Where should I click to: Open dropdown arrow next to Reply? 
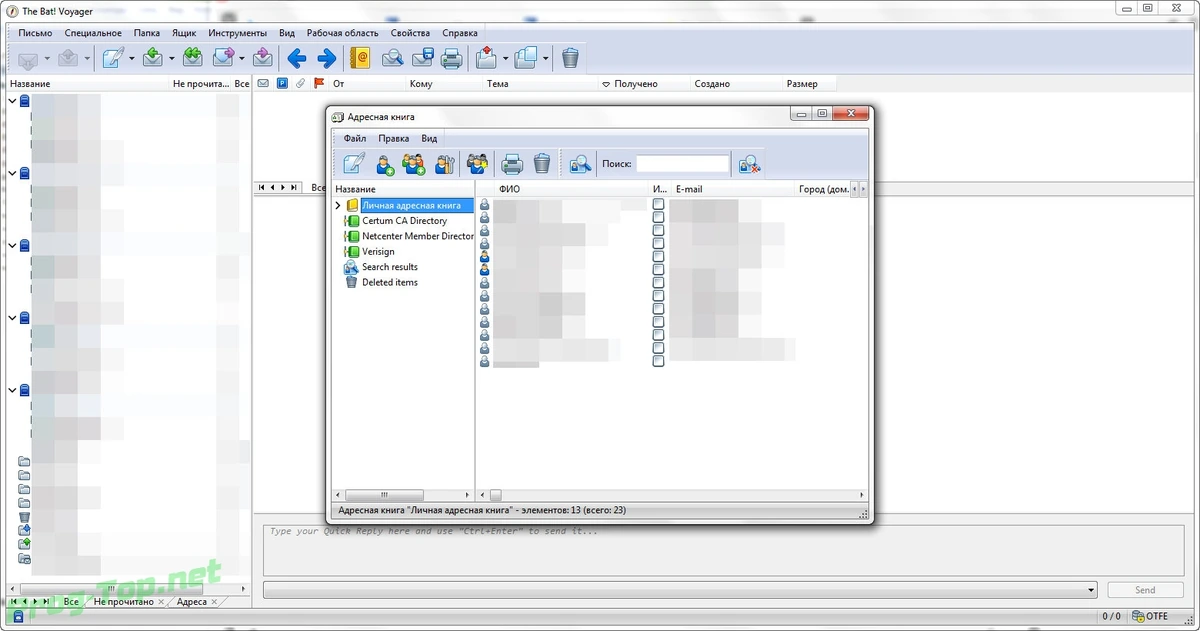click(171, 58)
